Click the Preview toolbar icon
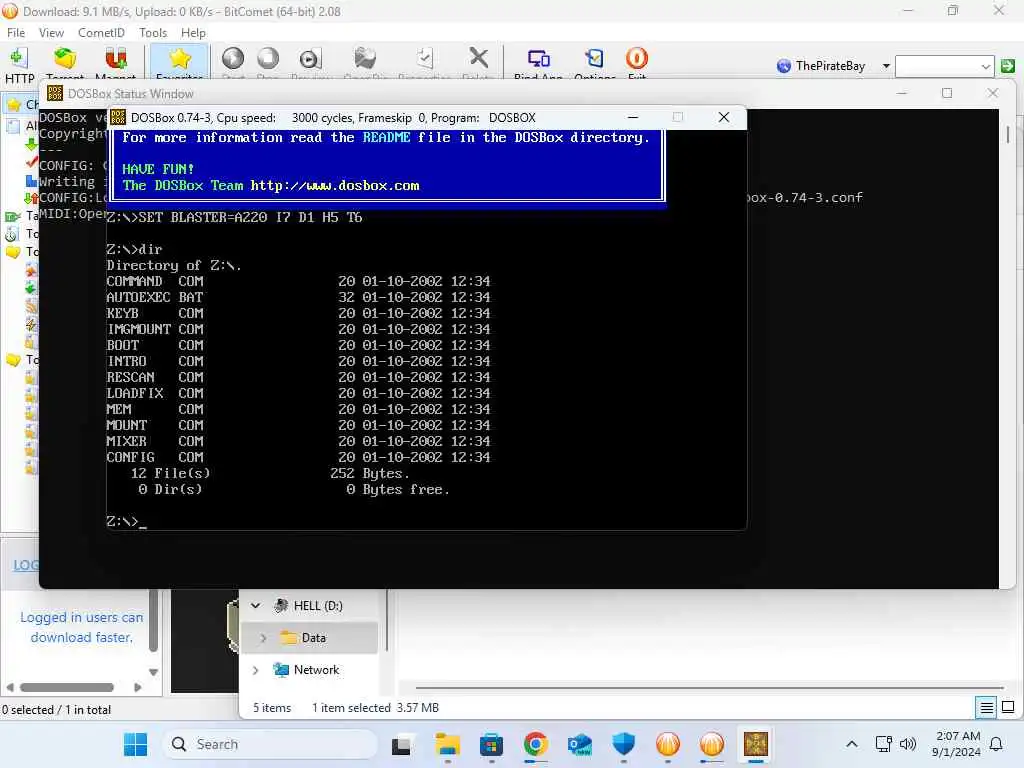The image size is (1024, 768). [x=310, y=59]
